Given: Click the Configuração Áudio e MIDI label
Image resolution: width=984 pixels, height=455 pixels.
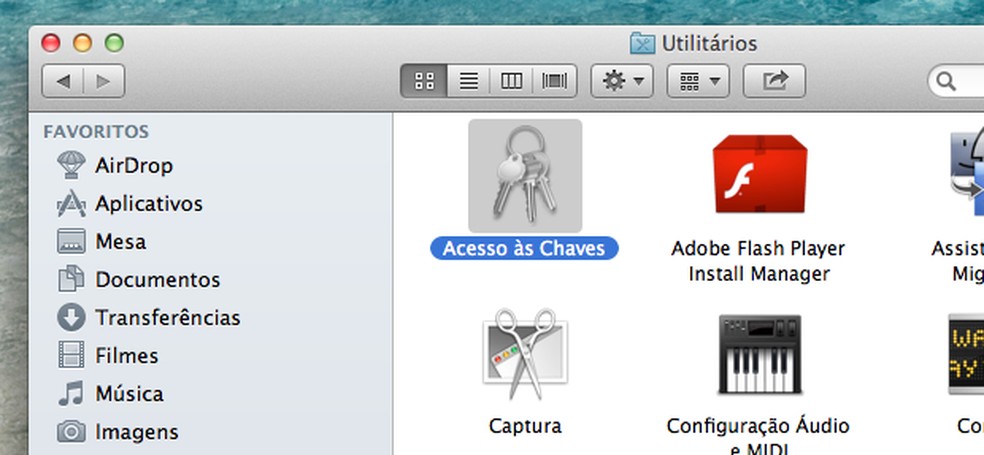Looking at the screenshot, I should (758, 437).
